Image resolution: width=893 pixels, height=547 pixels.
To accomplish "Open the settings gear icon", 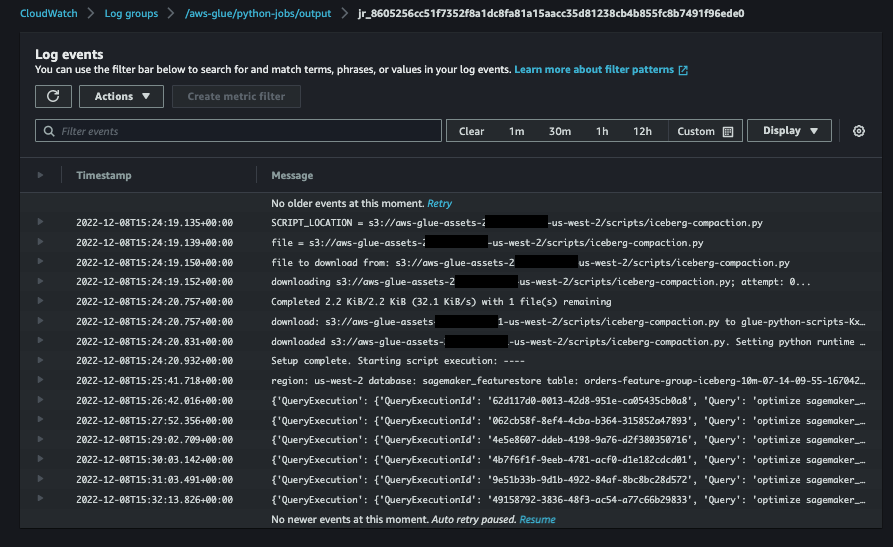I will (858, 131).
